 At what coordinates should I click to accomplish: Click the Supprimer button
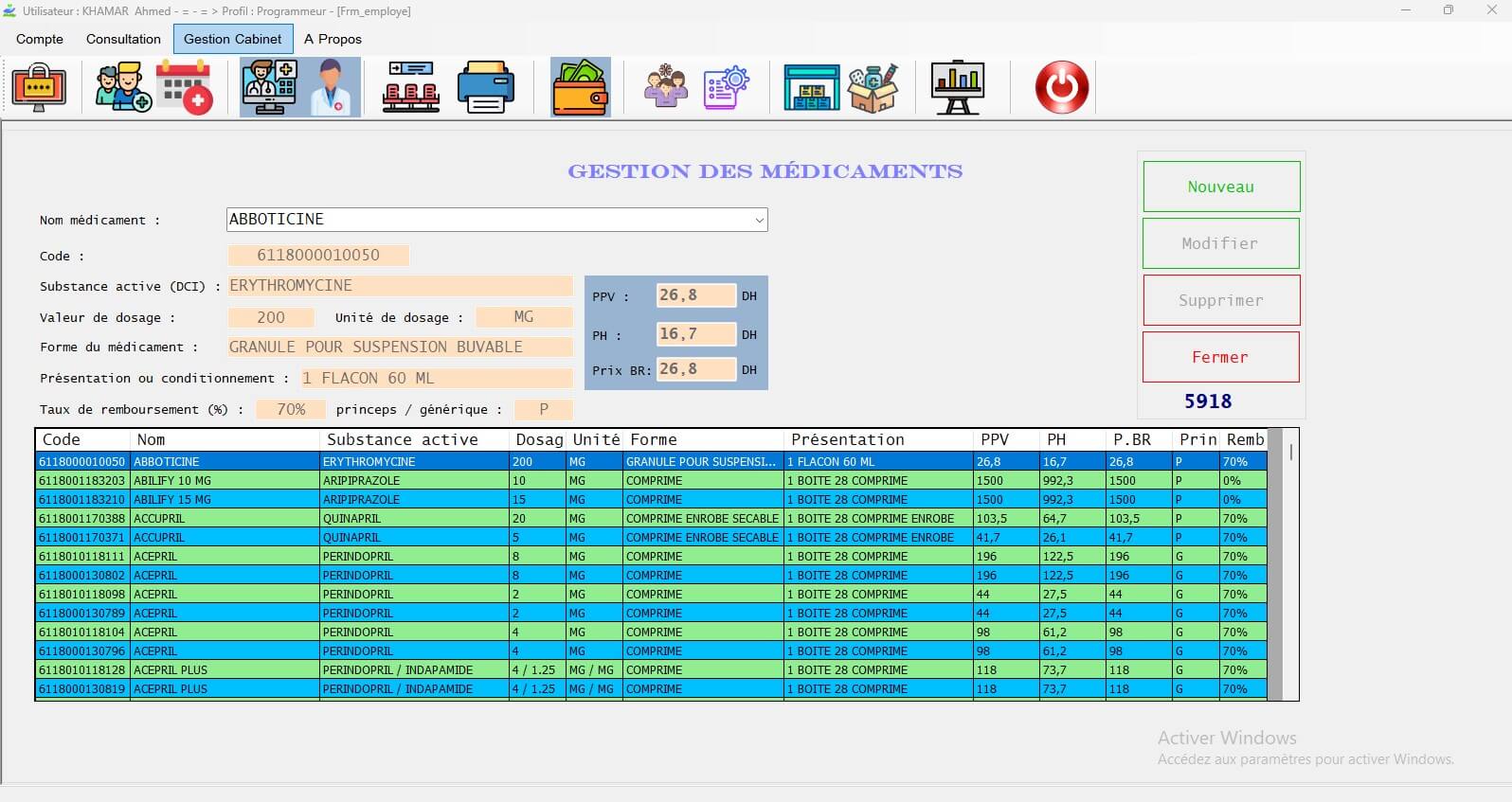click(x=1221, y=300)
